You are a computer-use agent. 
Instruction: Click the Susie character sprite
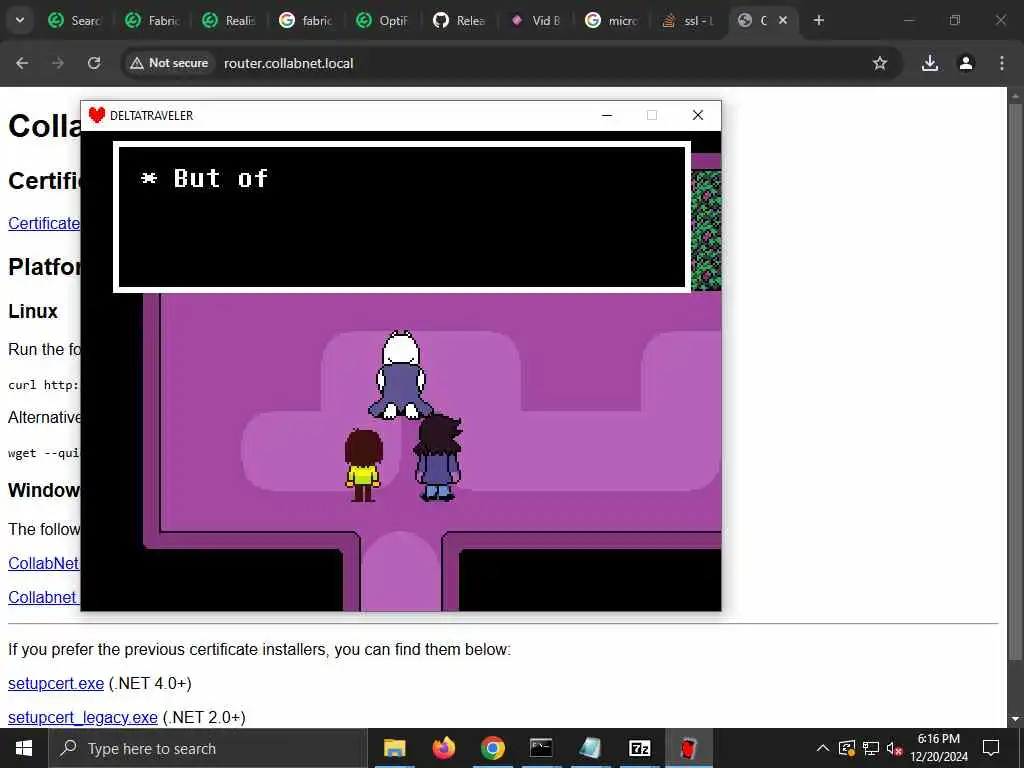pyautogui.click(x=438, y=458)
